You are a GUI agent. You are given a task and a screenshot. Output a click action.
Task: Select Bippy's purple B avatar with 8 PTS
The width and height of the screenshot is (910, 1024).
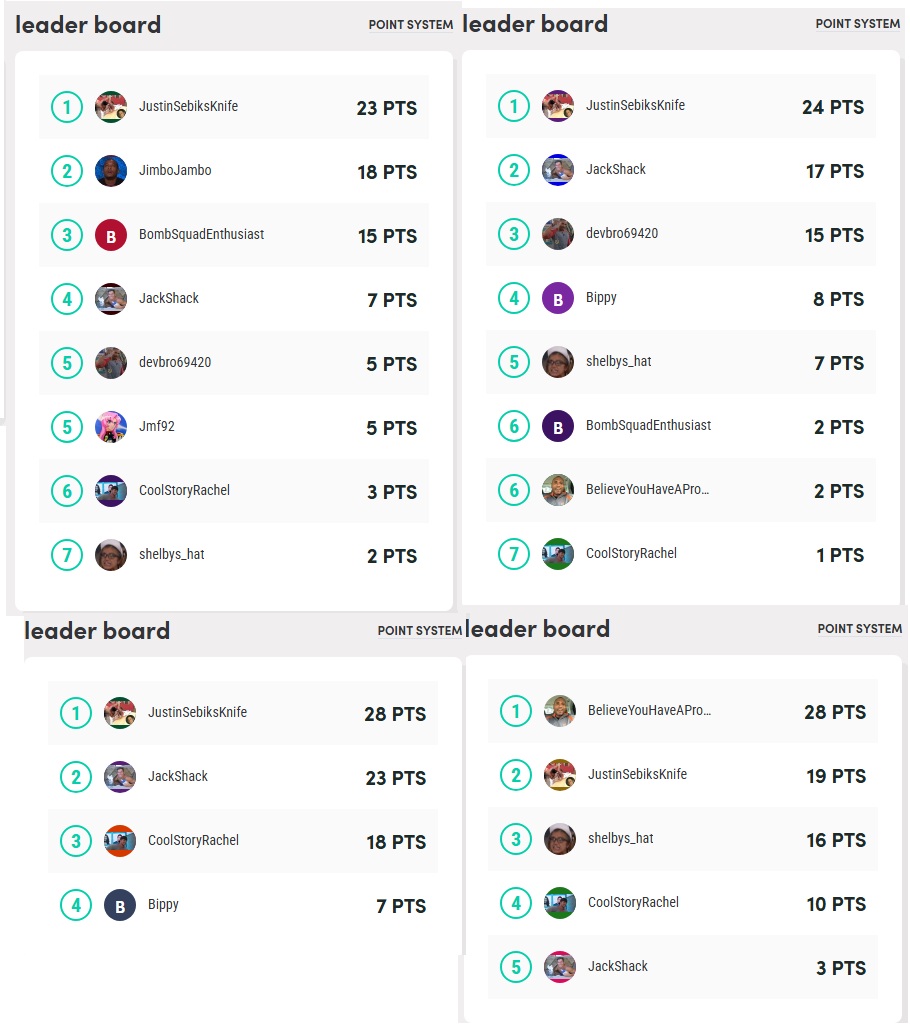pyautogui.click(x=558, y=298)
